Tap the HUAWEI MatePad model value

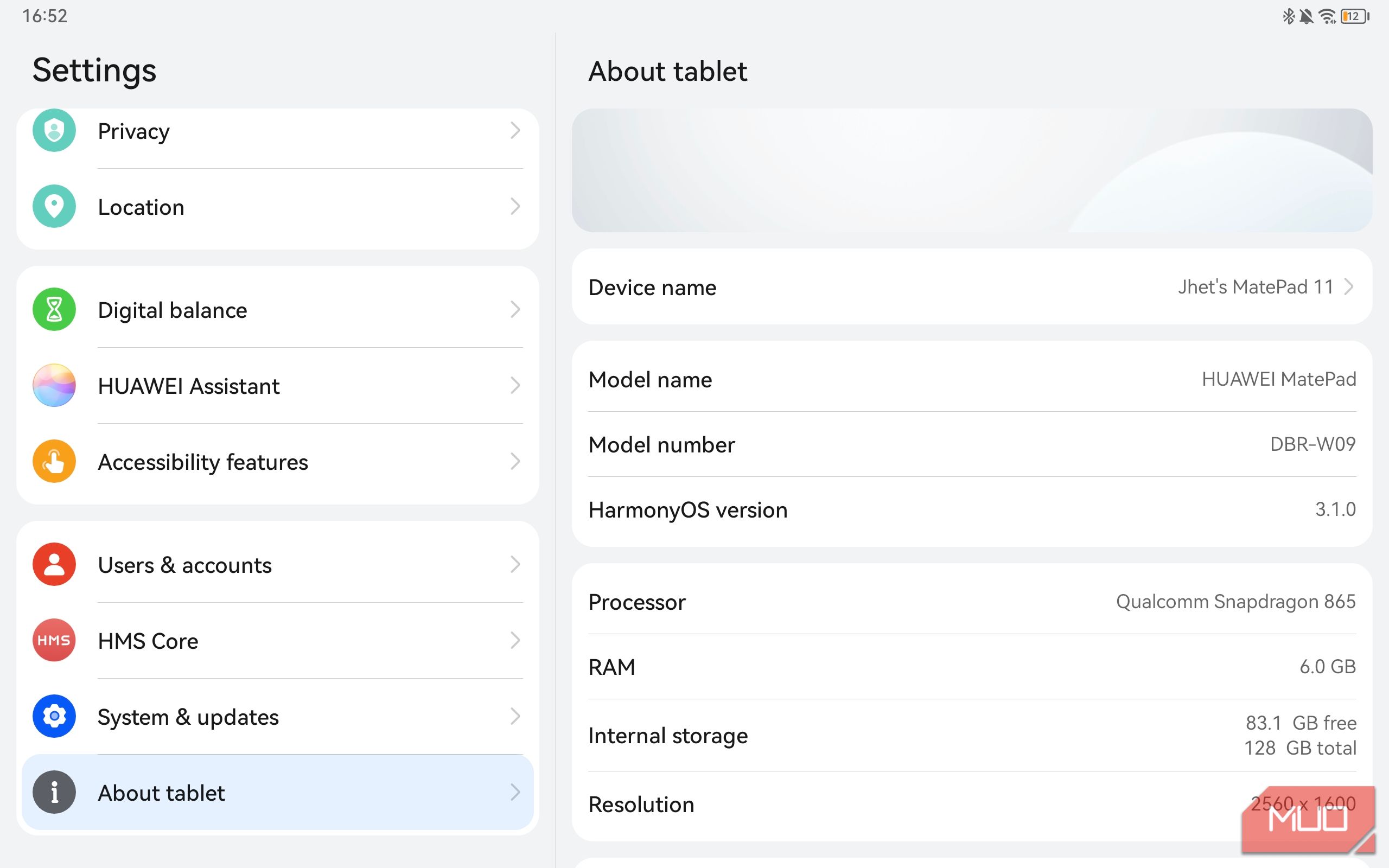[x=1279, y=379]
